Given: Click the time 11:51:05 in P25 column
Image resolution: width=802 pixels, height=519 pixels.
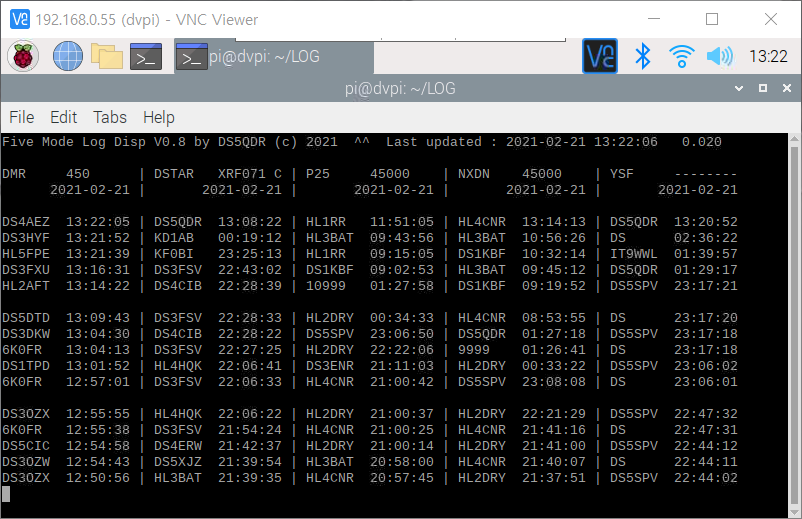Looking at the screenshot, I should pyautogui.click(x=402, y=222).
